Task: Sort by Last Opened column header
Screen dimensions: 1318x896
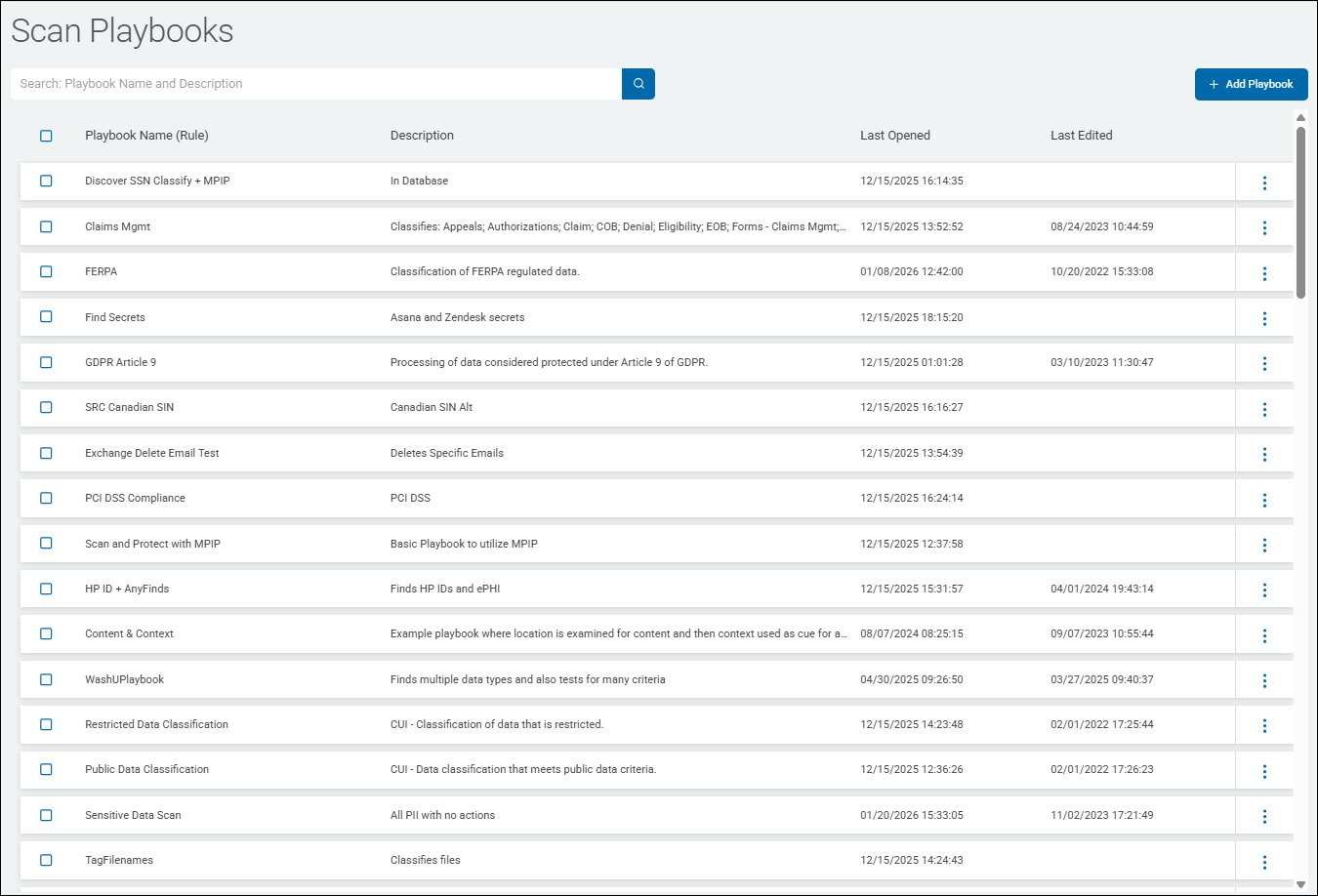Action: 894,136
